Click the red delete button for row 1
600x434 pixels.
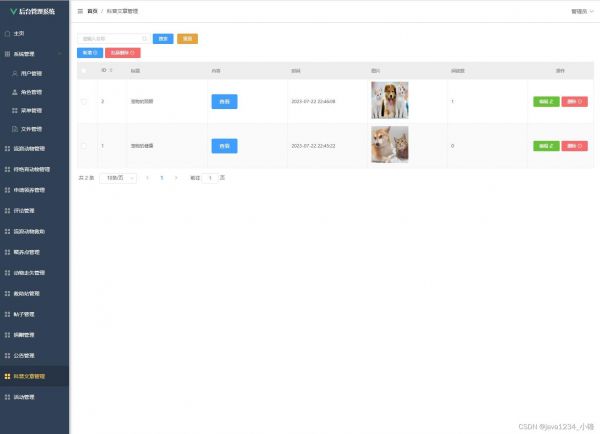pyautogui.click(x=574, y=146)
